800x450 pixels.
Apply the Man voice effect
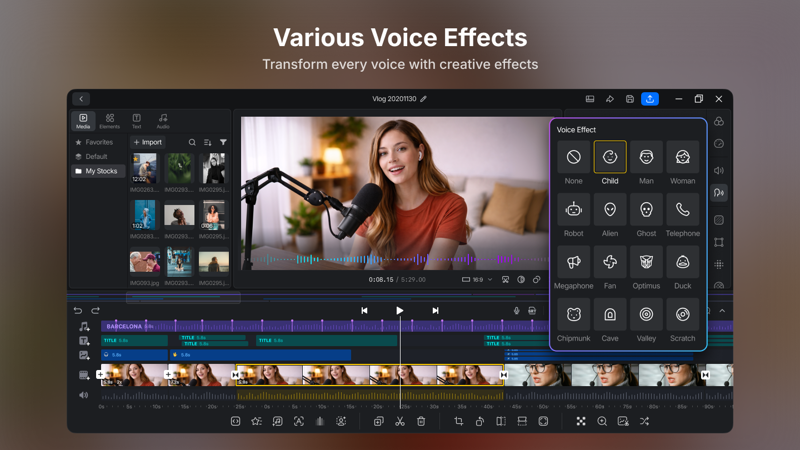tap(646, 157)
